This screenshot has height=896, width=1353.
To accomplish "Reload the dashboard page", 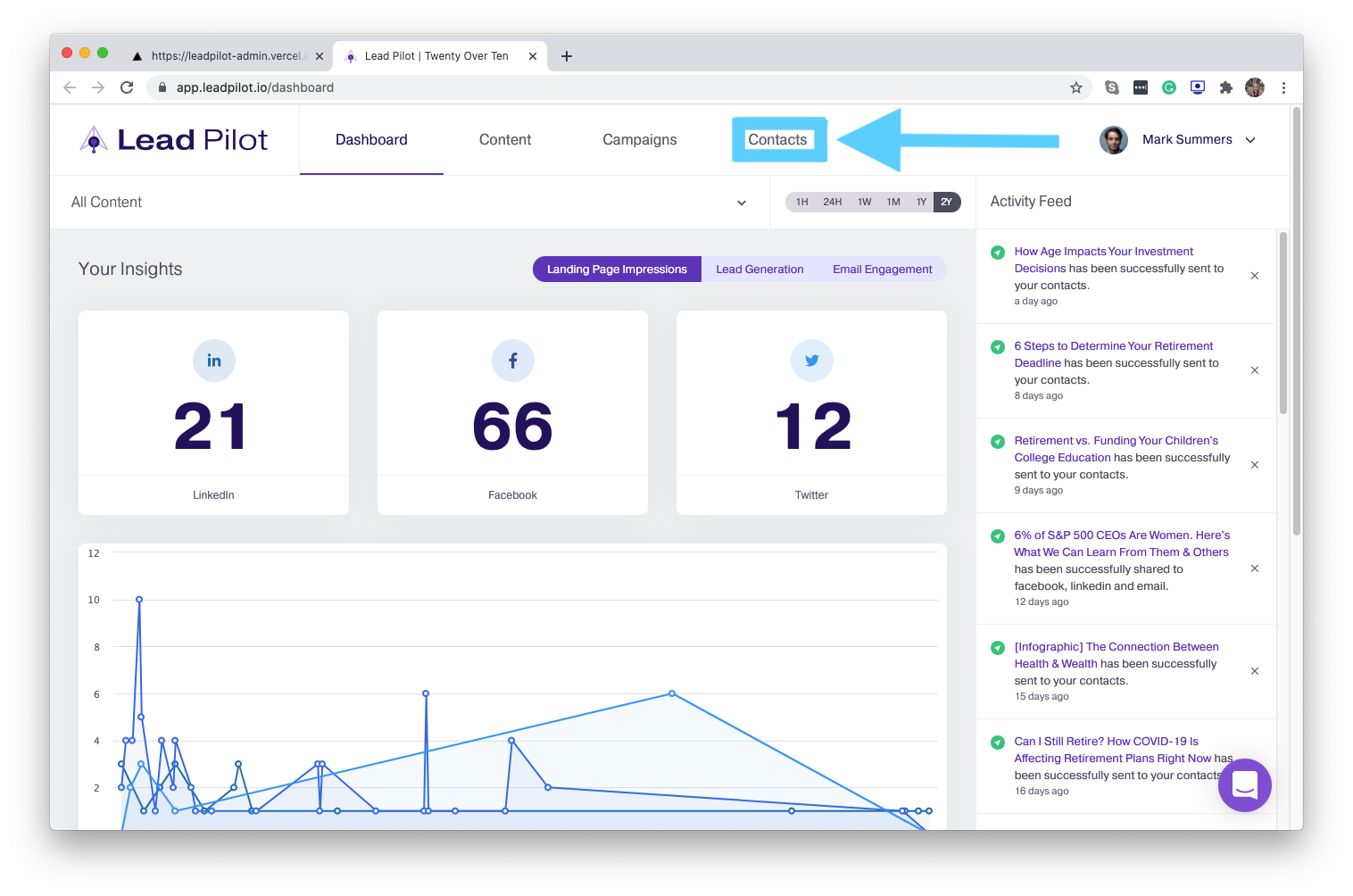I will click(x=127, y=87).
